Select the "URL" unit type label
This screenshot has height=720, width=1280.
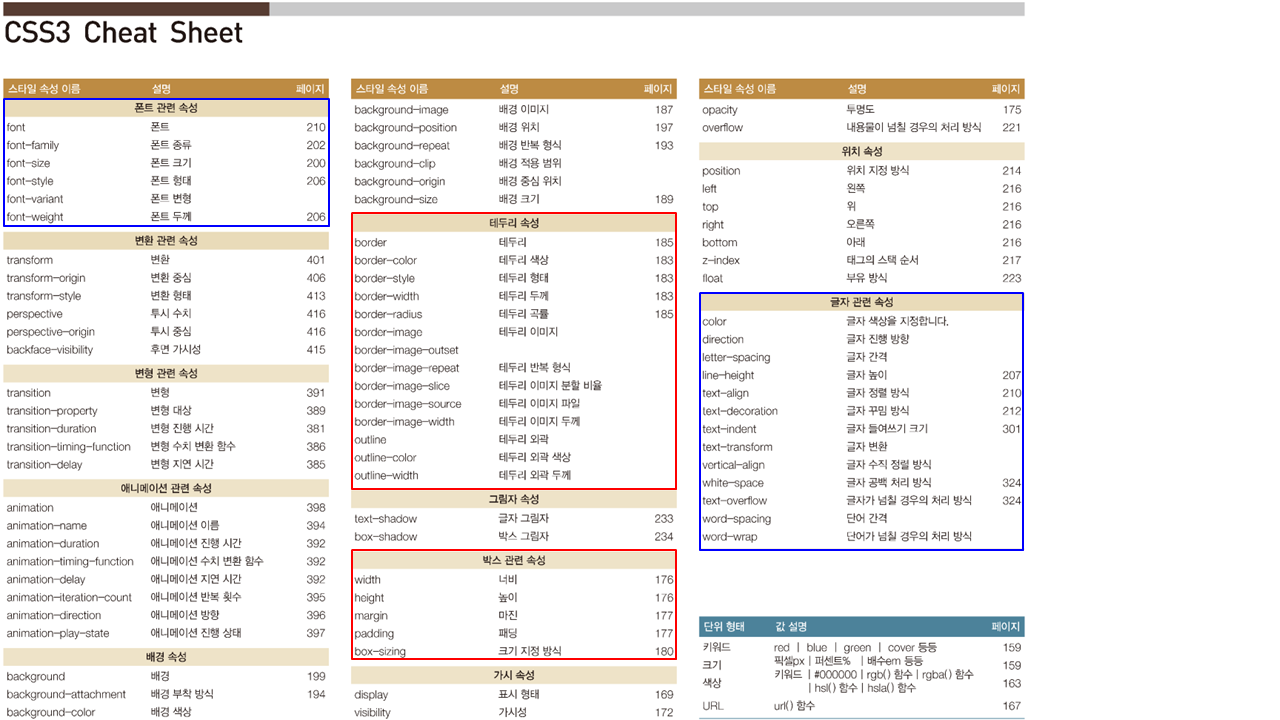point(713,706)
